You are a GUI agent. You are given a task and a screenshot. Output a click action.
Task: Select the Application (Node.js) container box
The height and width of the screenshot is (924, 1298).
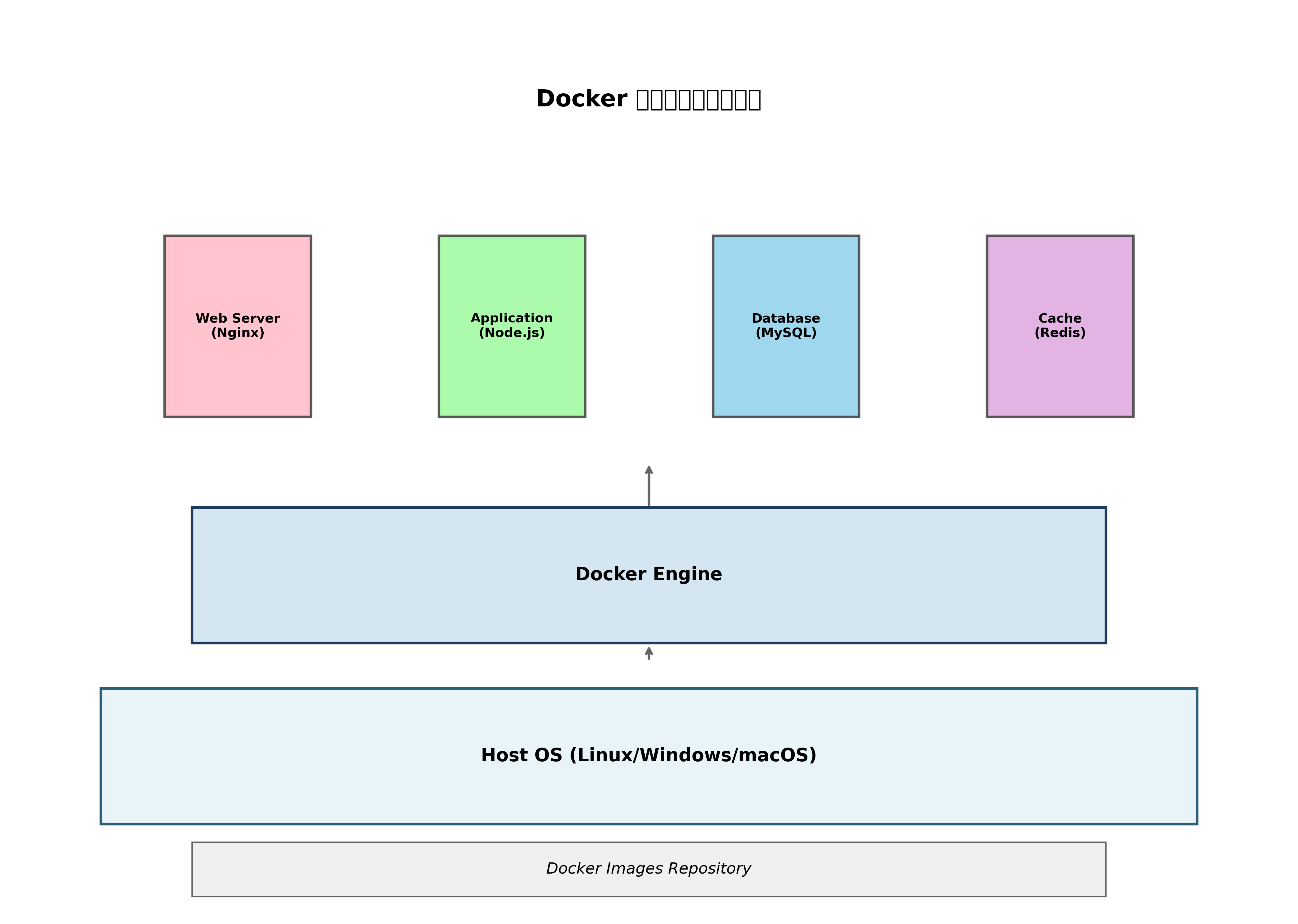(x=512, y=326)
